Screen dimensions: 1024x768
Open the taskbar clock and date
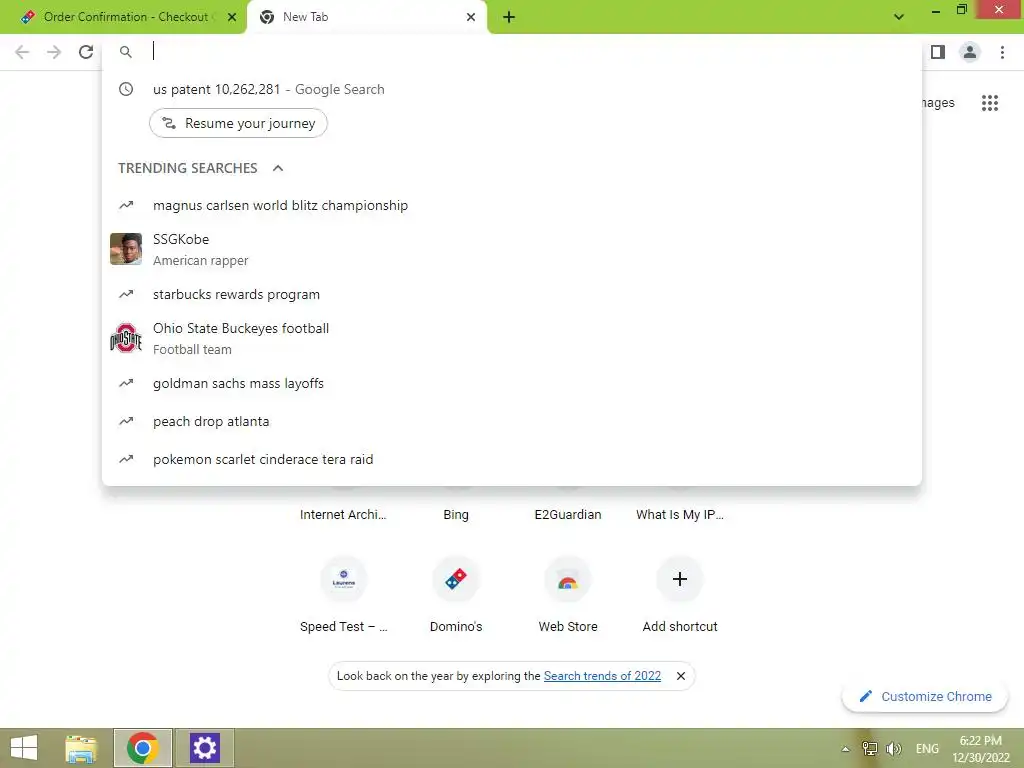tap(981, 748)
